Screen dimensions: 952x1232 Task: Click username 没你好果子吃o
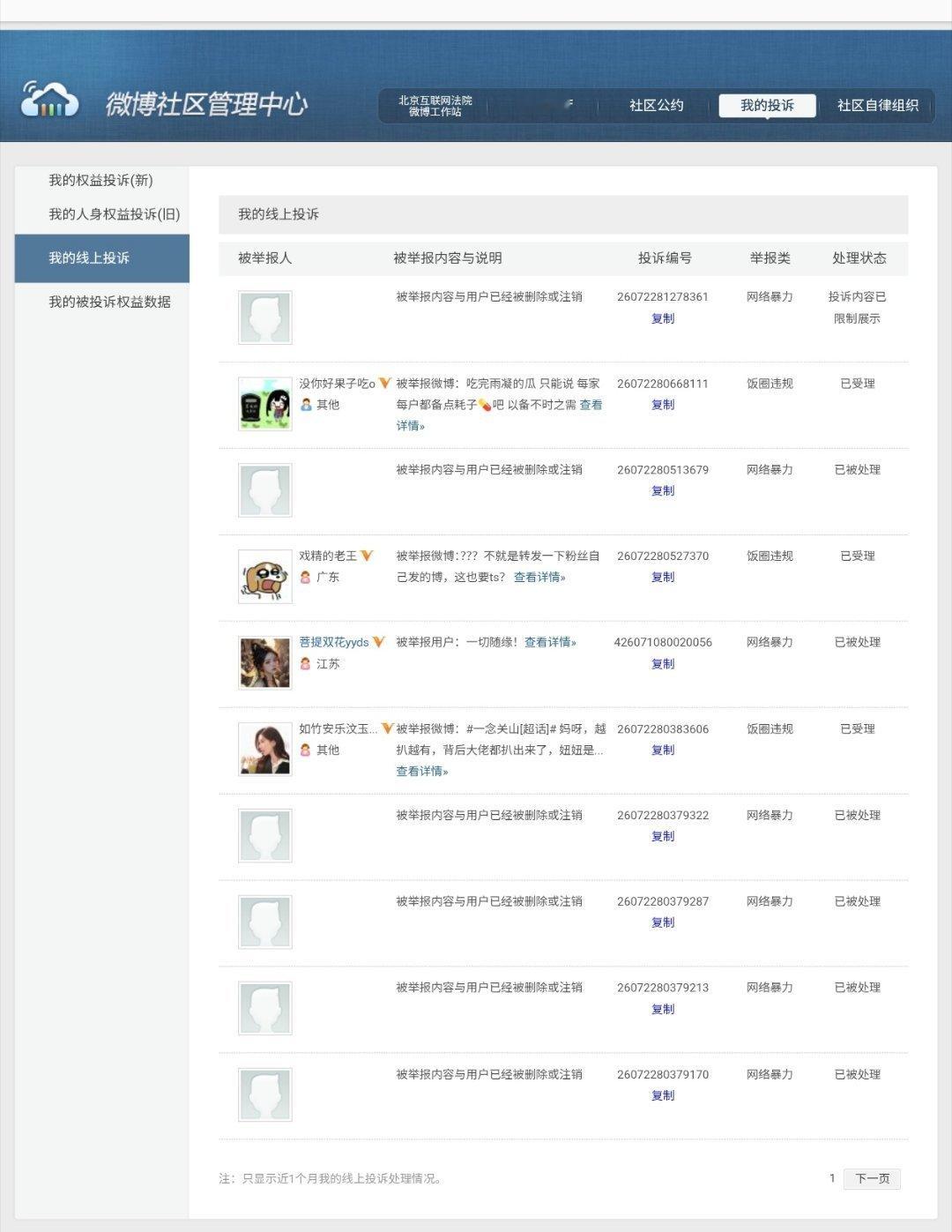click(337, 384)
